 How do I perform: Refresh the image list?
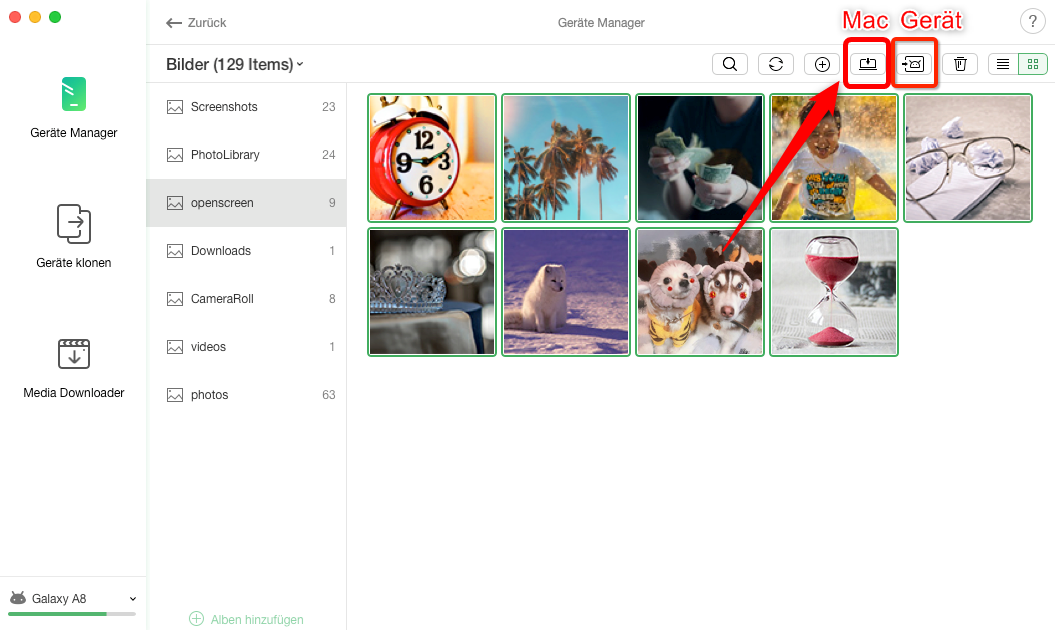pos(776,64)
